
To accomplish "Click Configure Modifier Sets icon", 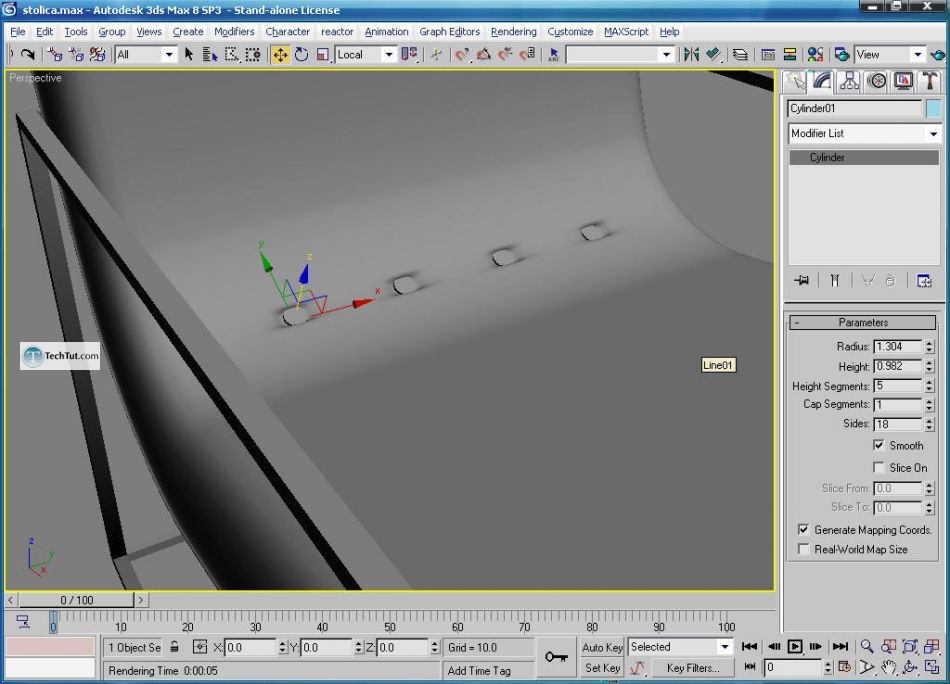I will (924, 281).
